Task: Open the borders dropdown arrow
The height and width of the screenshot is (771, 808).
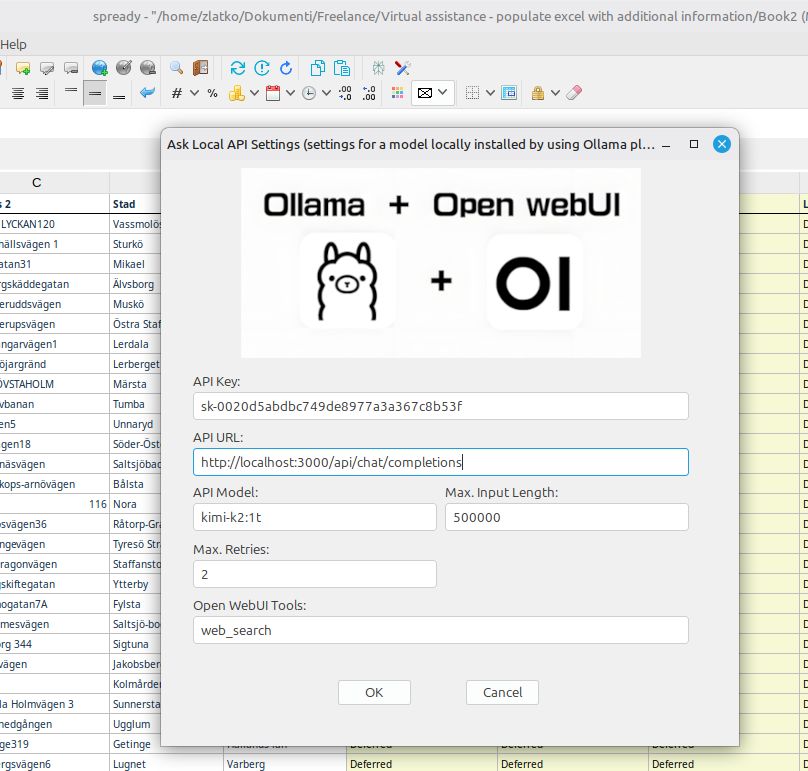Action: point(489,93)
